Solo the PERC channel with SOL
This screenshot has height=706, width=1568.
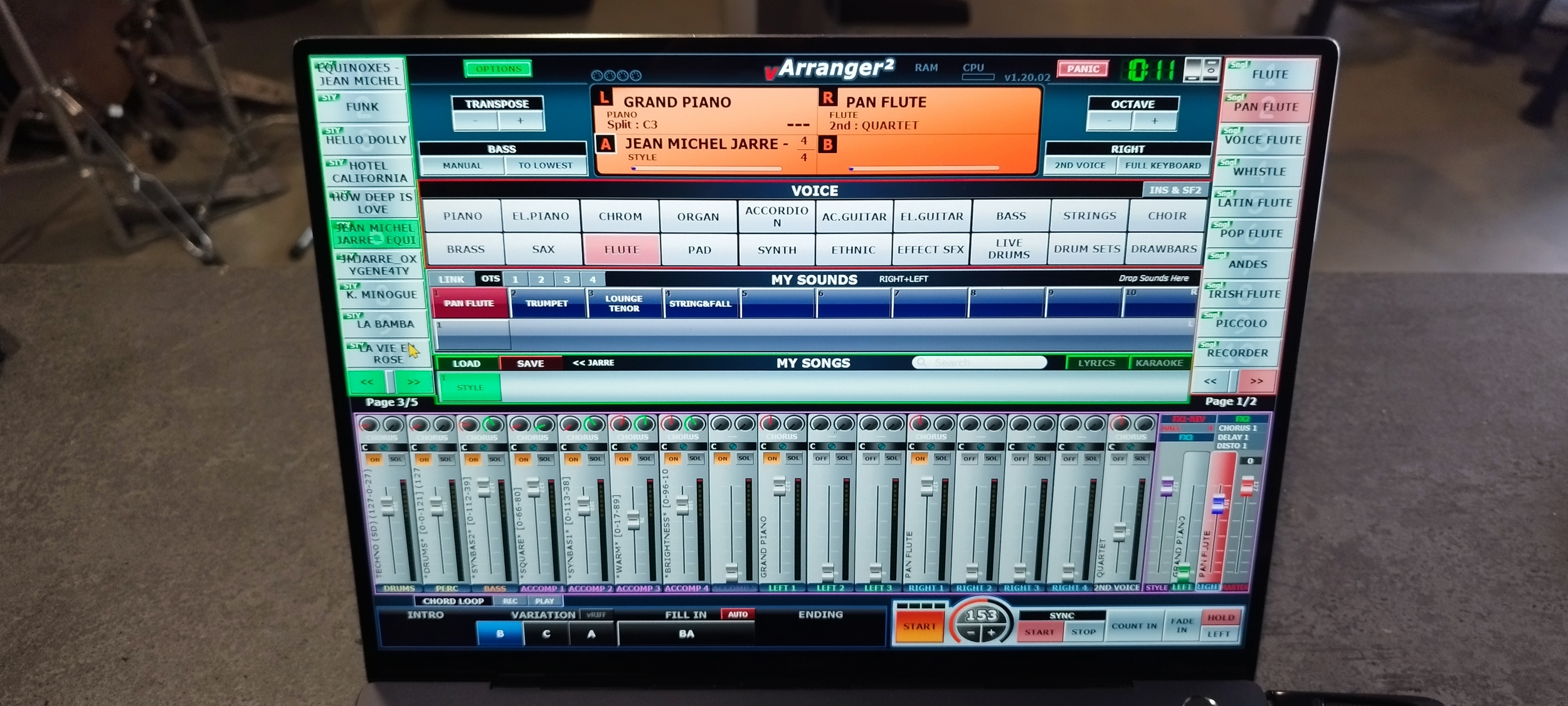446,459
